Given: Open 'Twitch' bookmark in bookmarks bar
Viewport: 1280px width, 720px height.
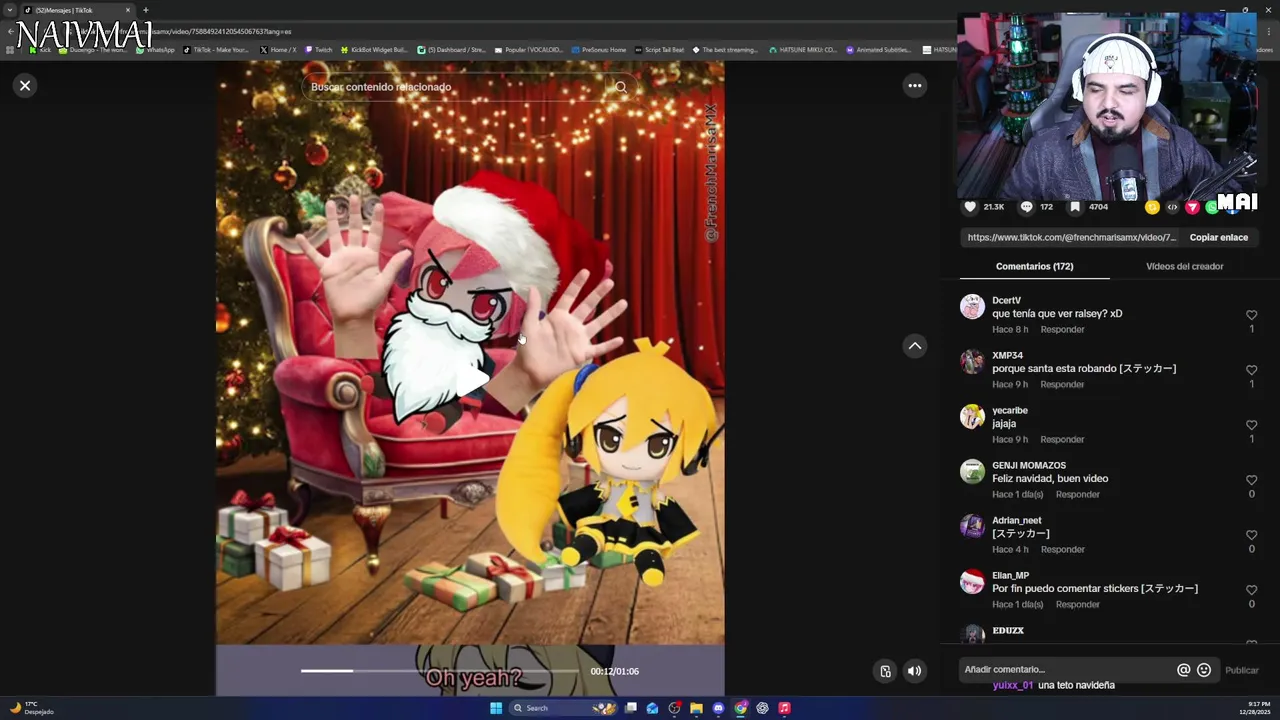Looking at the screenshot, I should coord(318,49).
